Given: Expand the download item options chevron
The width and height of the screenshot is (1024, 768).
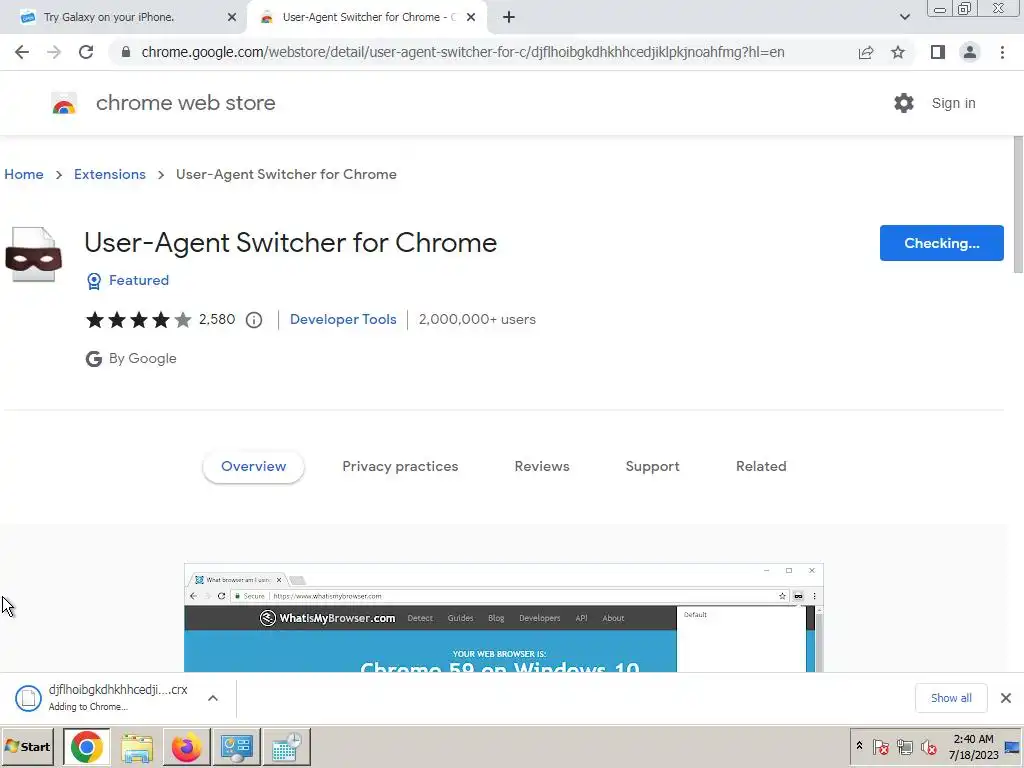Looking at the screenshot, I should 213,698.
